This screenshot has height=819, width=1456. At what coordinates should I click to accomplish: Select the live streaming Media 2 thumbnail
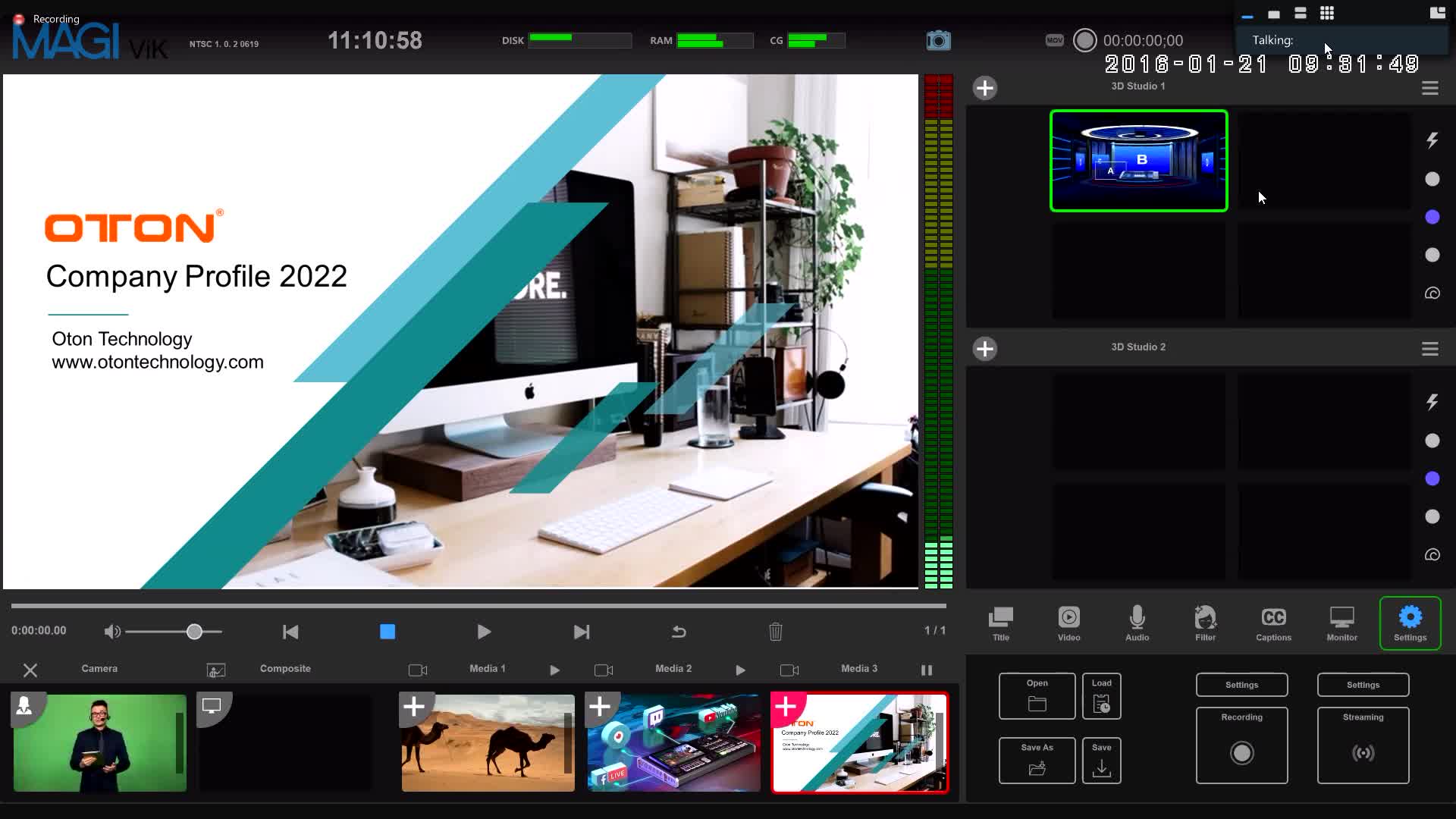[673, 743]
